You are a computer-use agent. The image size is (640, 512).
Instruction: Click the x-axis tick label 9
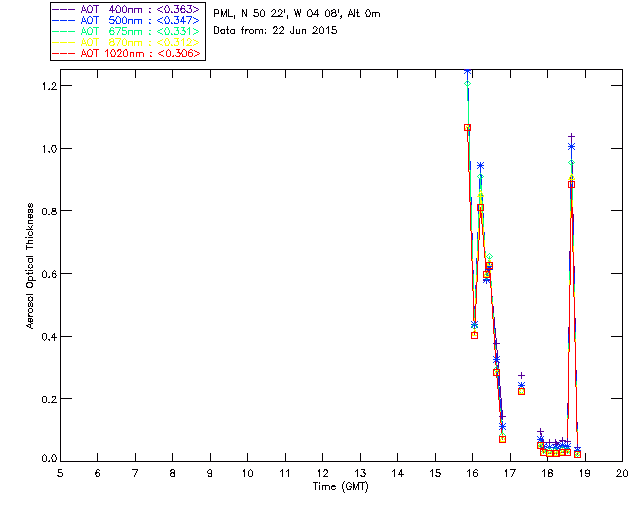point(210,473)
